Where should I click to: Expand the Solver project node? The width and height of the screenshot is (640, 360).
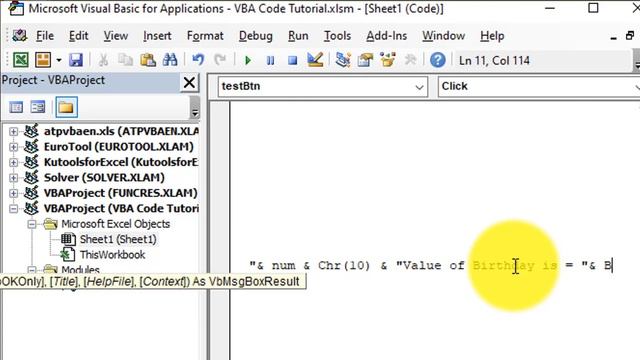point(13,178)
